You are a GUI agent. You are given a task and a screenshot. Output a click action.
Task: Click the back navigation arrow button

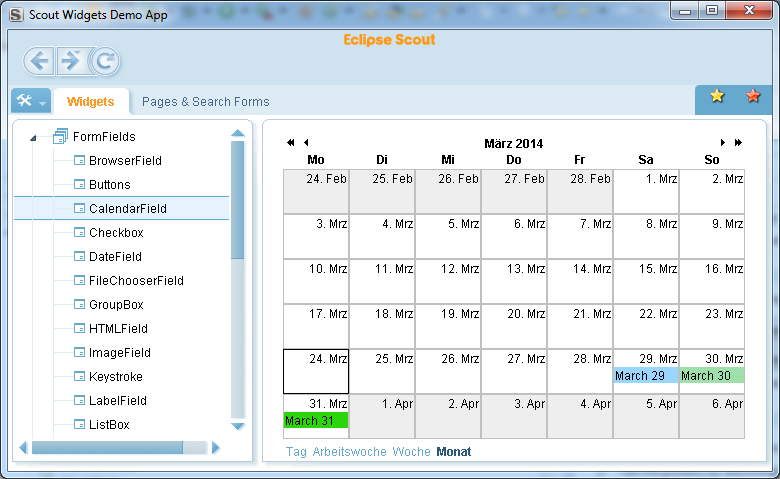[x=39, y=61]
